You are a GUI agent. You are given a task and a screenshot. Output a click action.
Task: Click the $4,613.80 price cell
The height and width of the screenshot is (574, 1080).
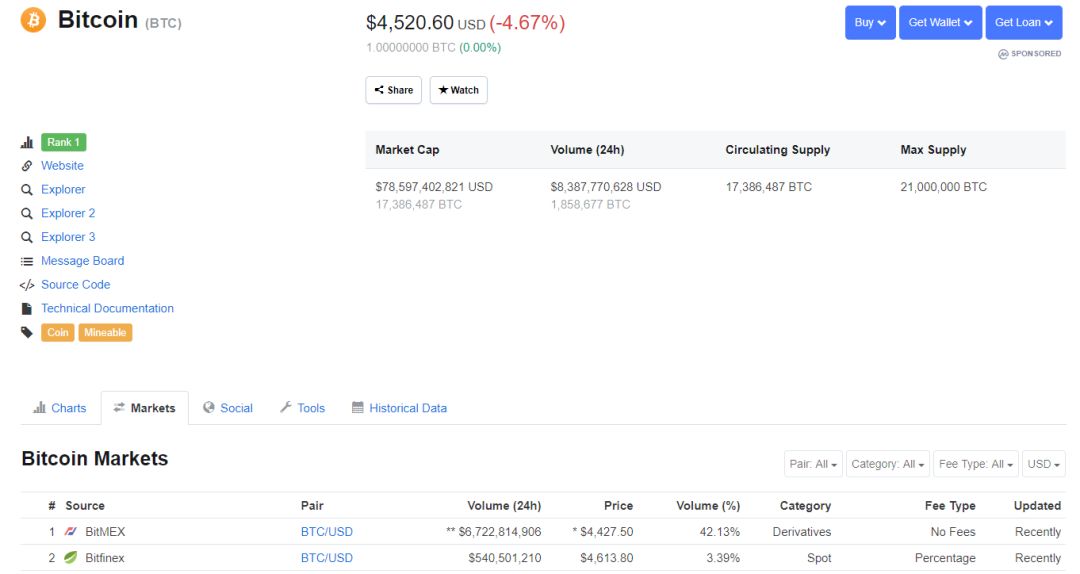coord(607,557)
